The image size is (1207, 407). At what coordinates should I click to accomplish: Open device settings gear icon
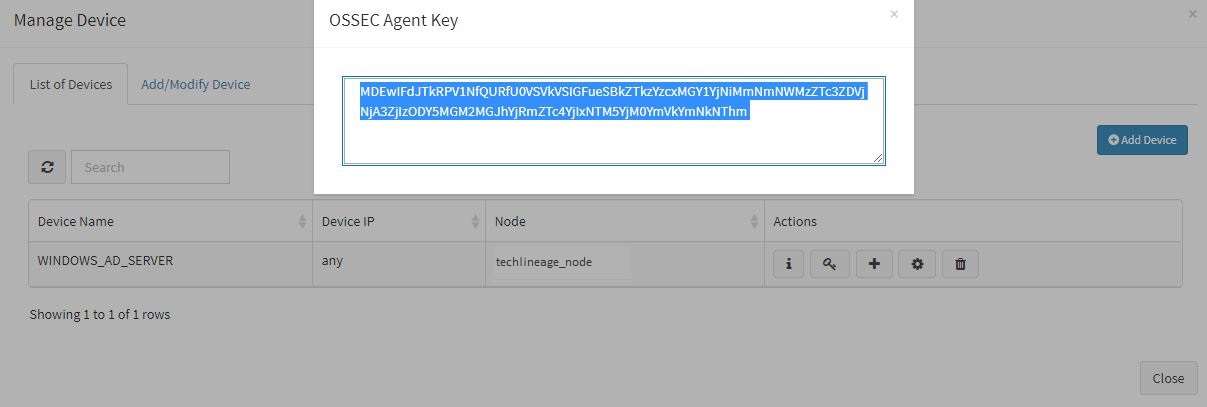pyautogui.click(x=917, y=264)
